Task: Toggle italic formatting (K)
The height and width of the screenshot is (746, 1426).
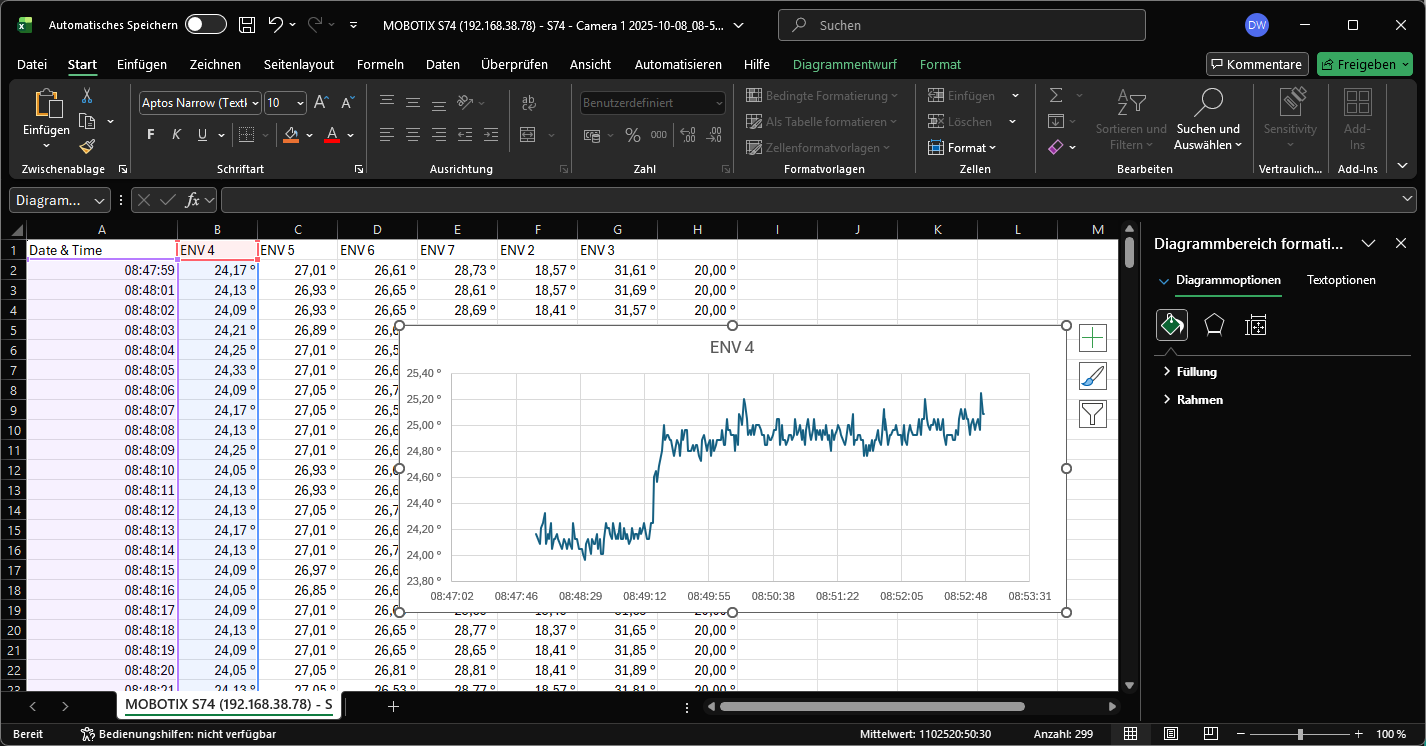Action: [177, 135]
